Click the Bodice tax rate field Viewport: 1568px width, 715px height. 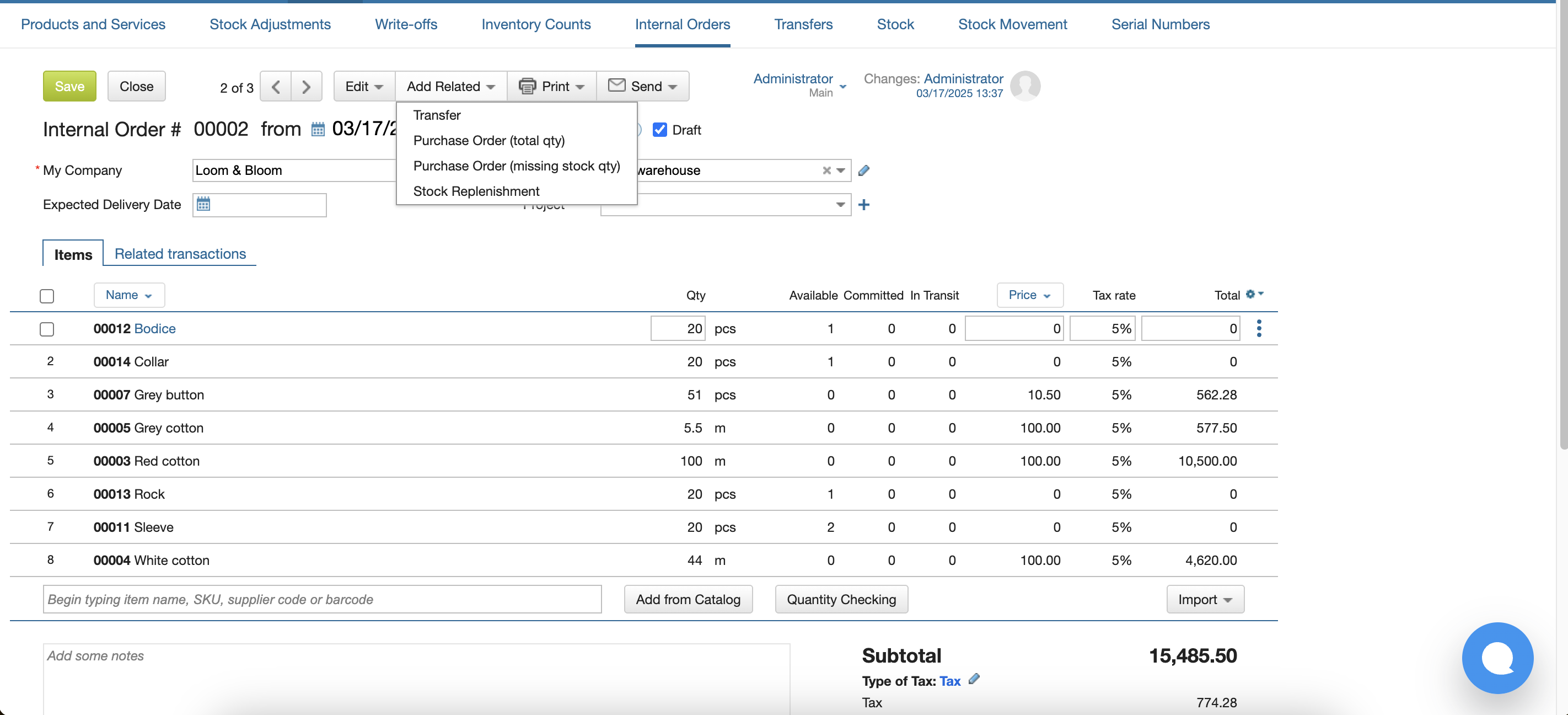tap(1102, 329)
